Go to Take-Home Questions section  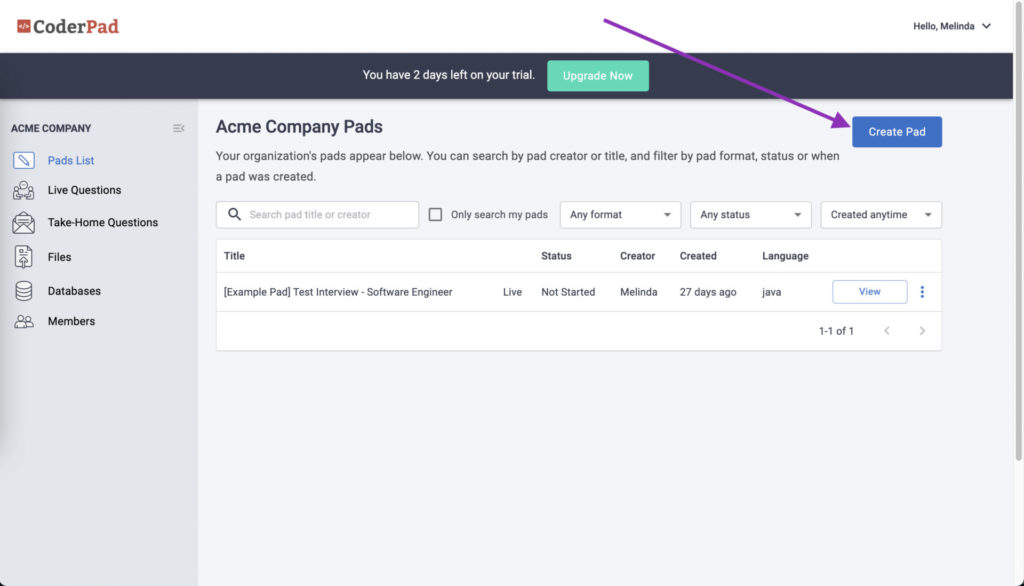coord(103,223)
